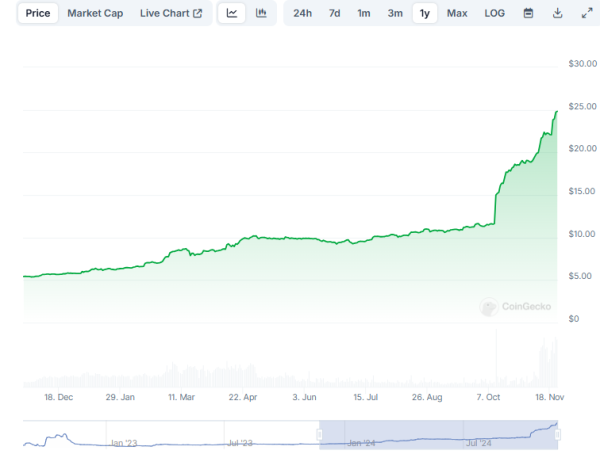Click the 22. Apr date label
Image resolution: width=600 pixels, height=458 pixels.
243,397
